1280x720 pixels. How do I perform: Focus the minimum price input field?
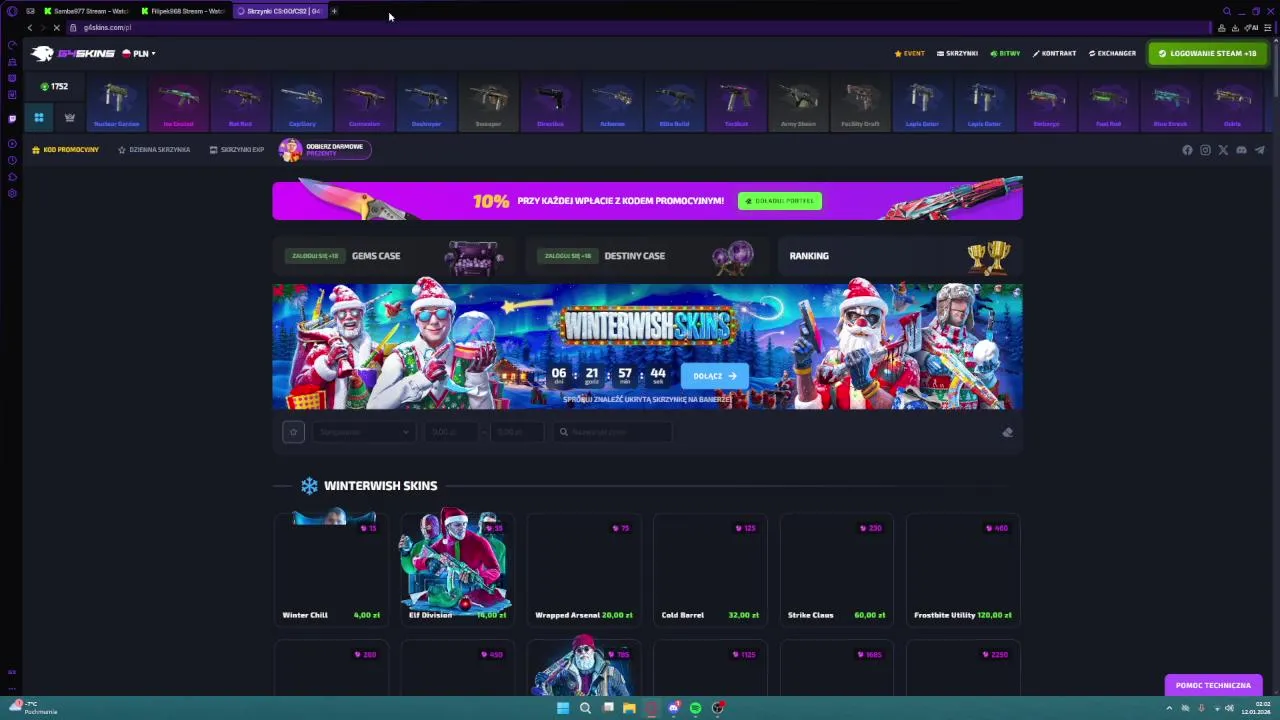point(453,432)
